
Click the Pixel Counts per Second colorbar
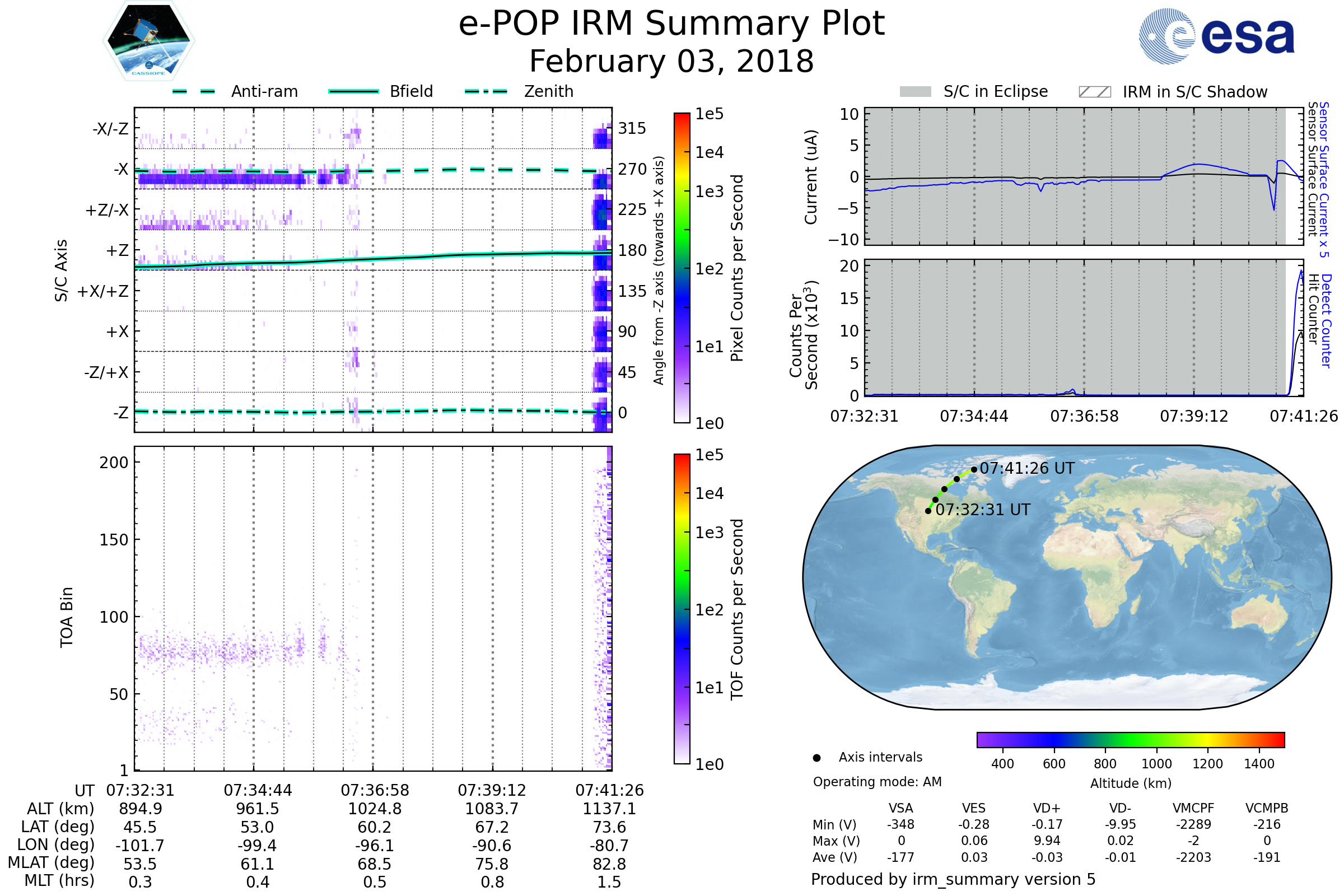pos(682,268)
